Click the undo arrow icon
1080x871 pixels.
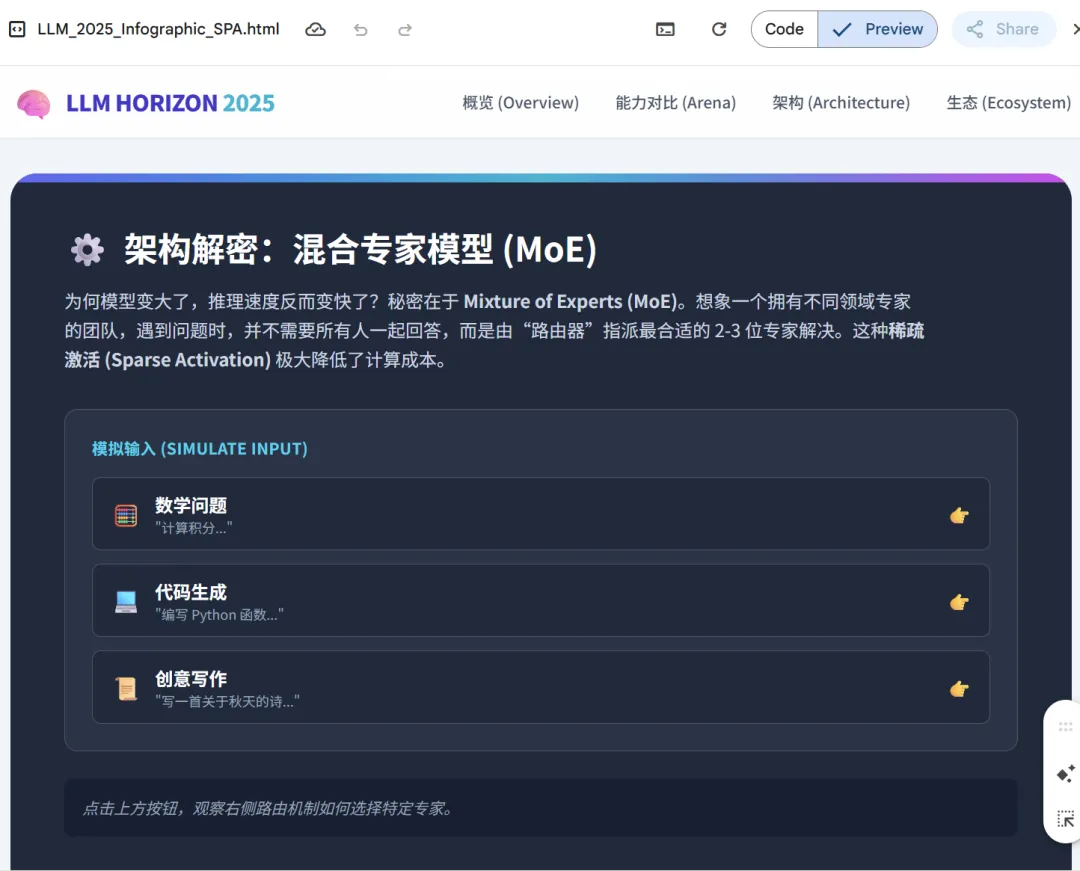pos(360,30)
